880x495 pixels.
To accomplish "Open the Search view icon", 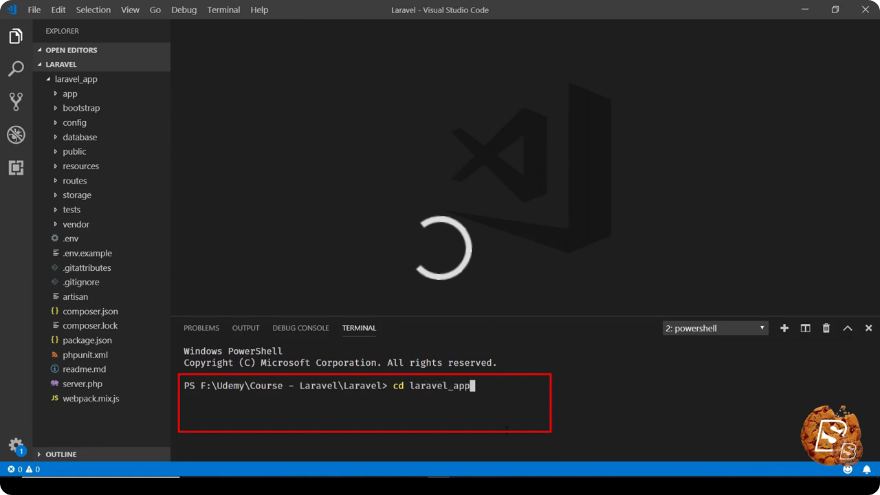I will (x=16, y=69).
